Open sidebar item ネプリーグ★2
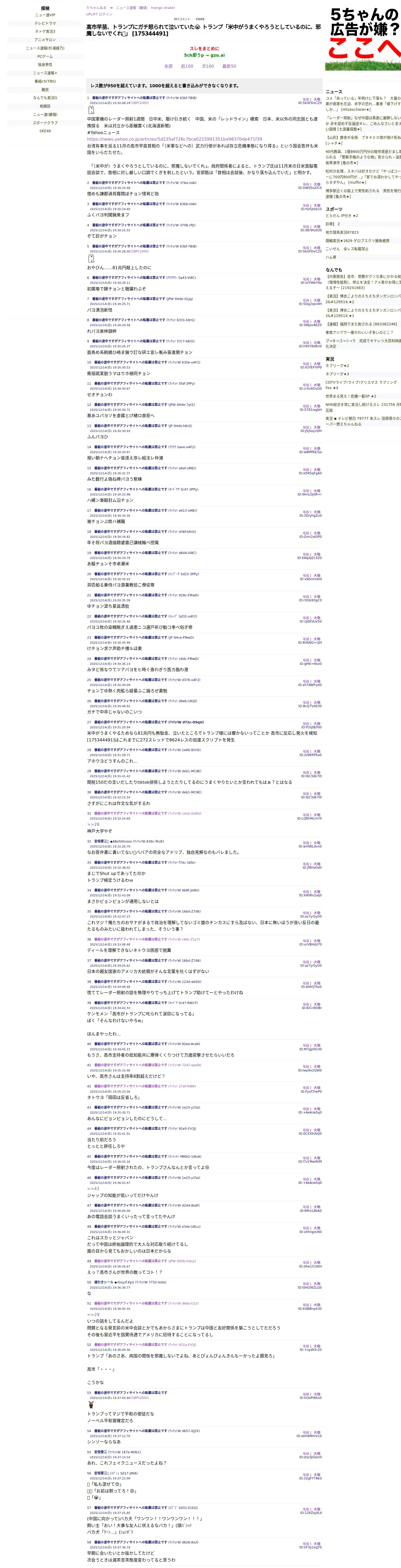This screenshot has width=401, height=1568. tap(337, 366)
